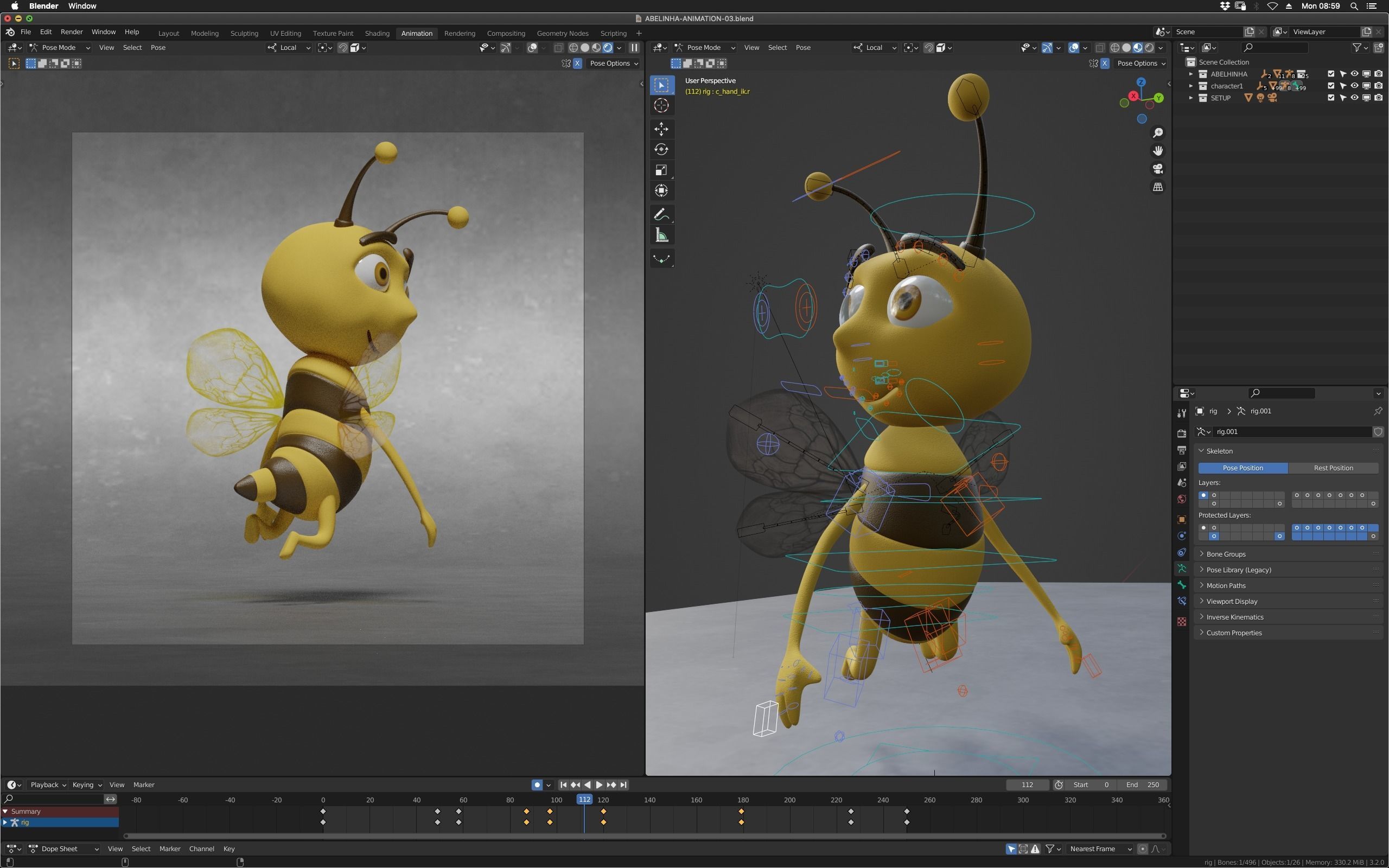The height and width of the screenshot is (868, 1389).
Task: Click keyframe at frame 180 in Summary row
Action: (x=742, y=812)
